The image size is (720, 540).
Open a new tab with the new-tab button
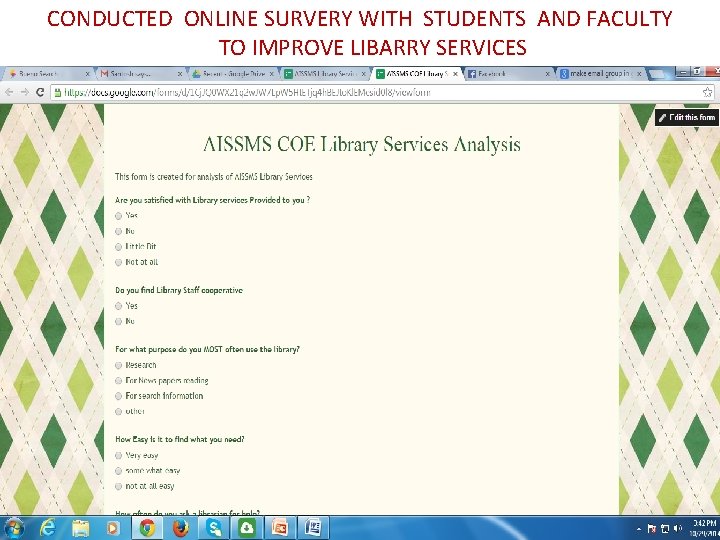[x=657, y=74]
